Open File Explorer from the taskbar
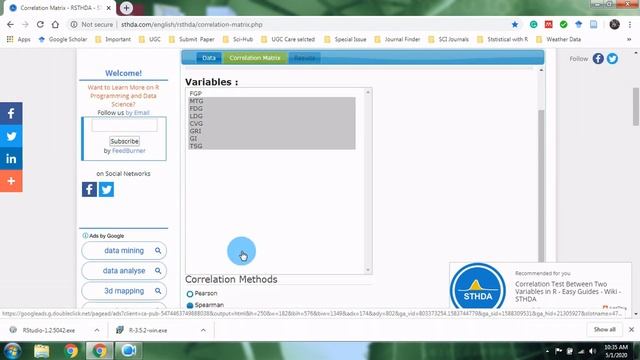This screenshot has width=640, height=360. (x=41, y=351)
